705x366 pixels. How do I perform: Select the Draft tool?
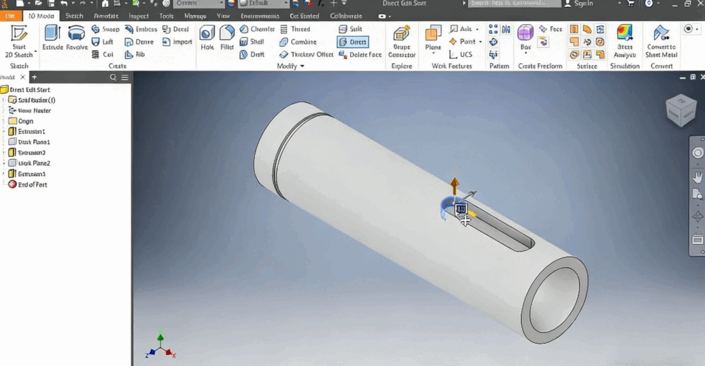coord(251,54)
